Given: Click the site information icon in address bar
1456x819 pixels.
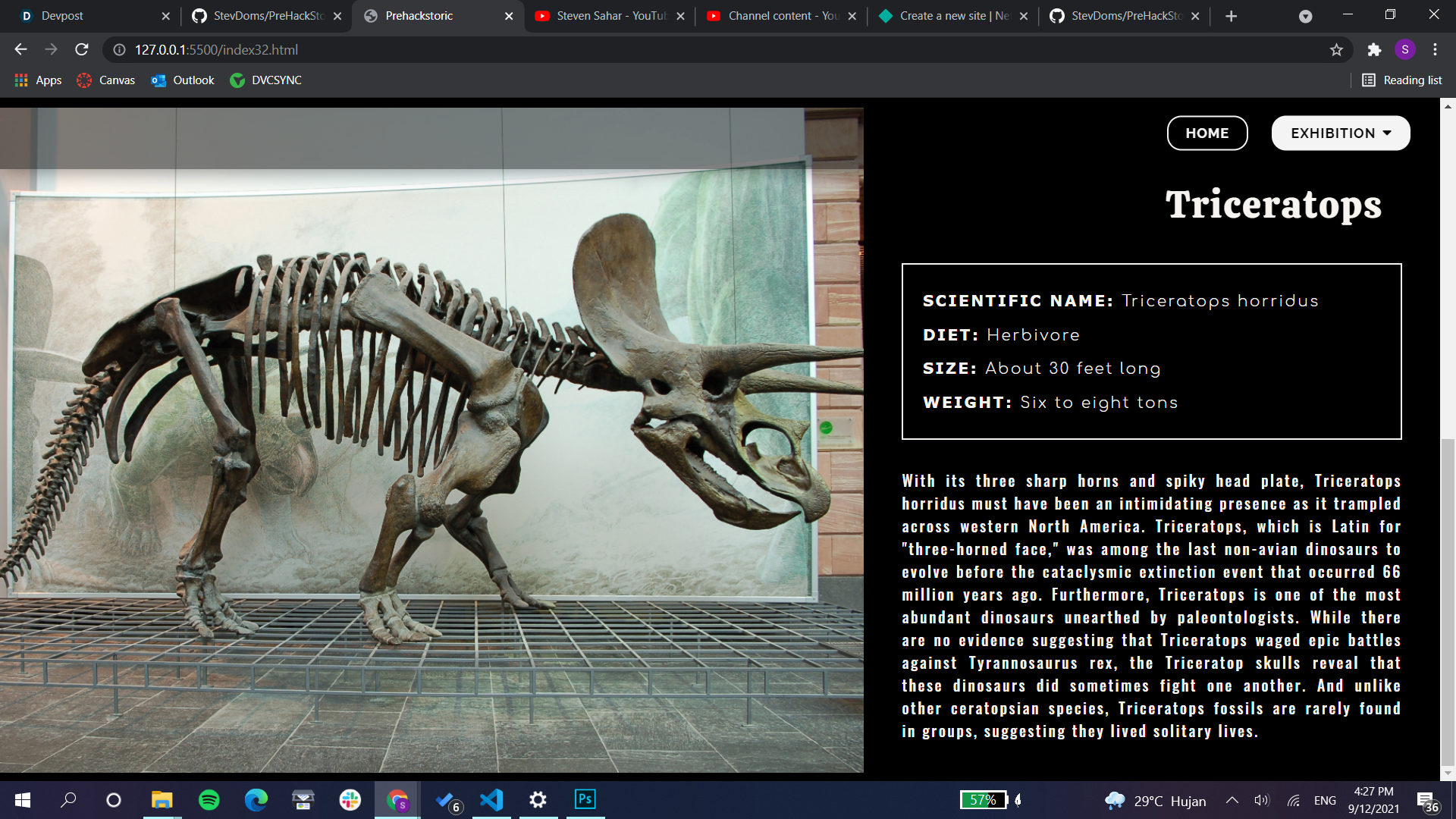Looking at the screenshot, I should 119,49.
